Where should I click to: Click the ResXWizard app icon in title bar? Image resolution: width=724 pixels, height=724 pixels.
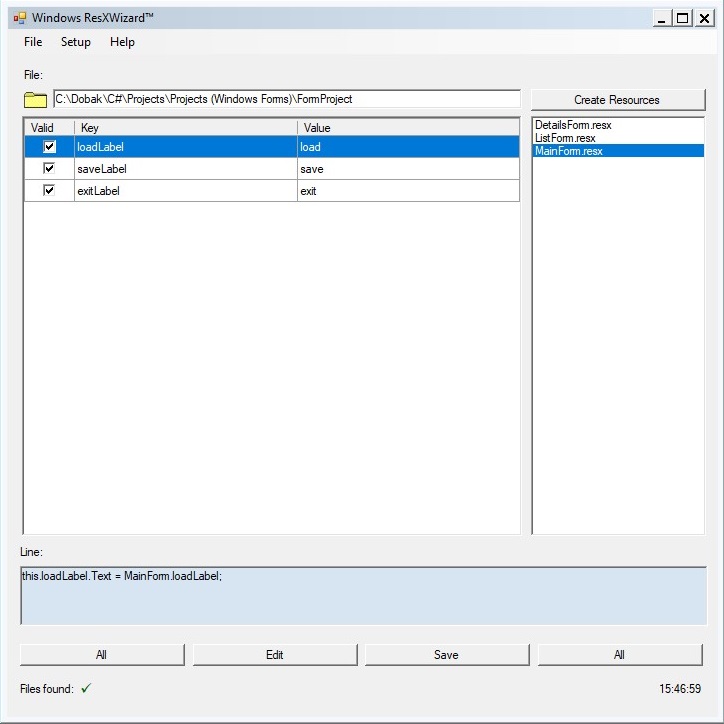point(19,18)
